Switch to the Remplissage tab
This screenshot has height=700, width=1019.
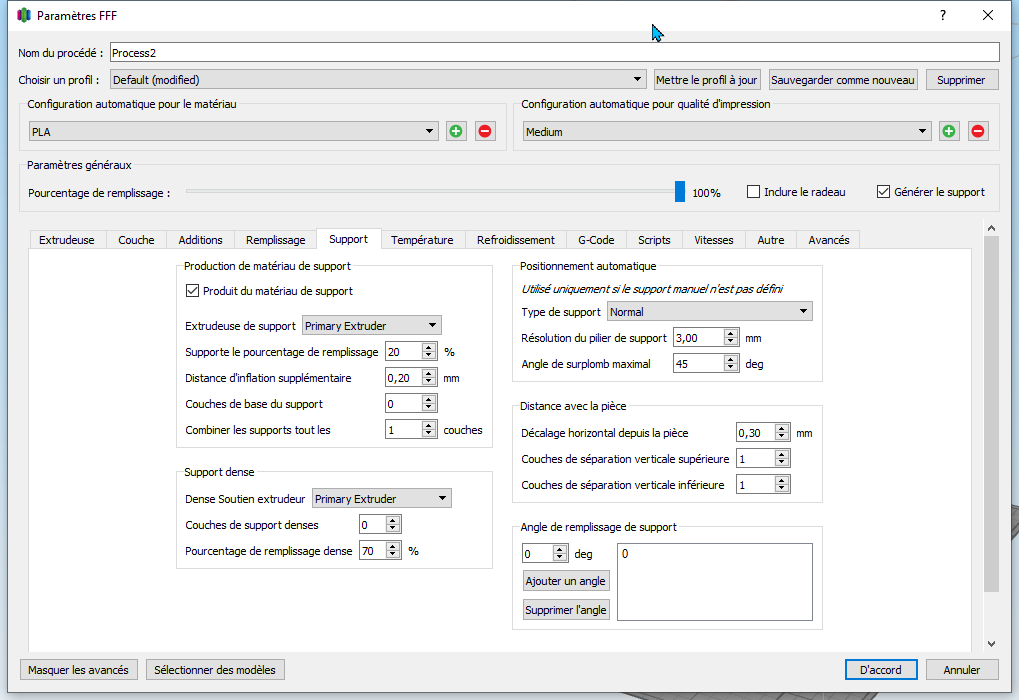coord(275,240)
